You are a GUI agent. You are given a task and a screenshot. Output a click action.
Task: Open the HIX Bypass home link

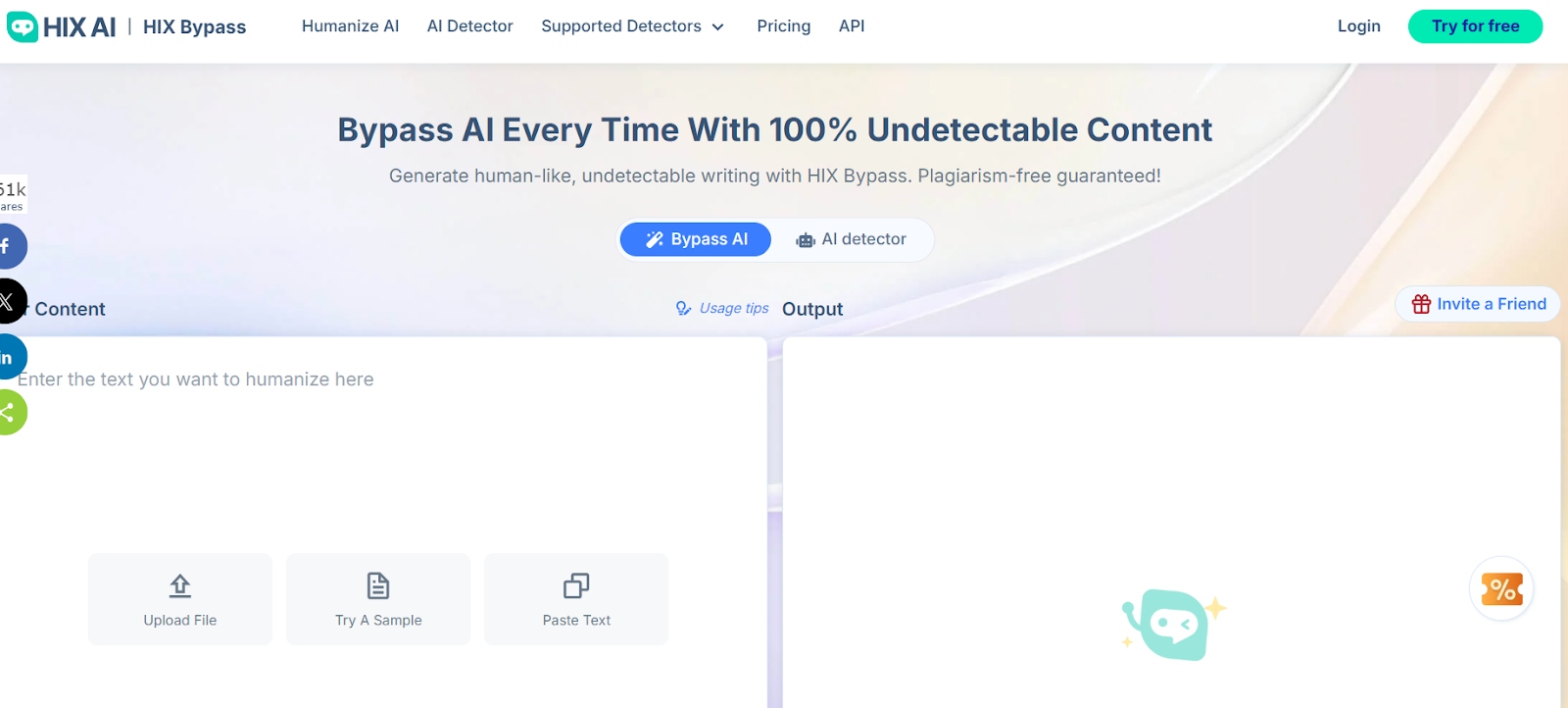click(194, 26)
